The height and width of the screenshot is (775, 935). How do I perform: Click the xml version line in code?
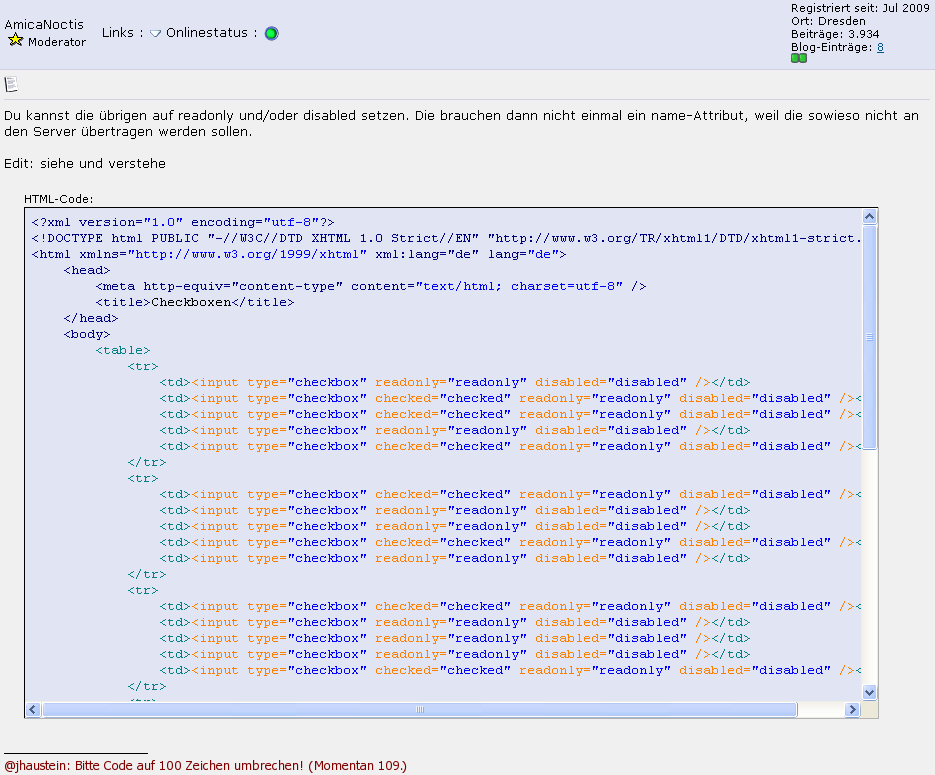[x=182, y=222]
